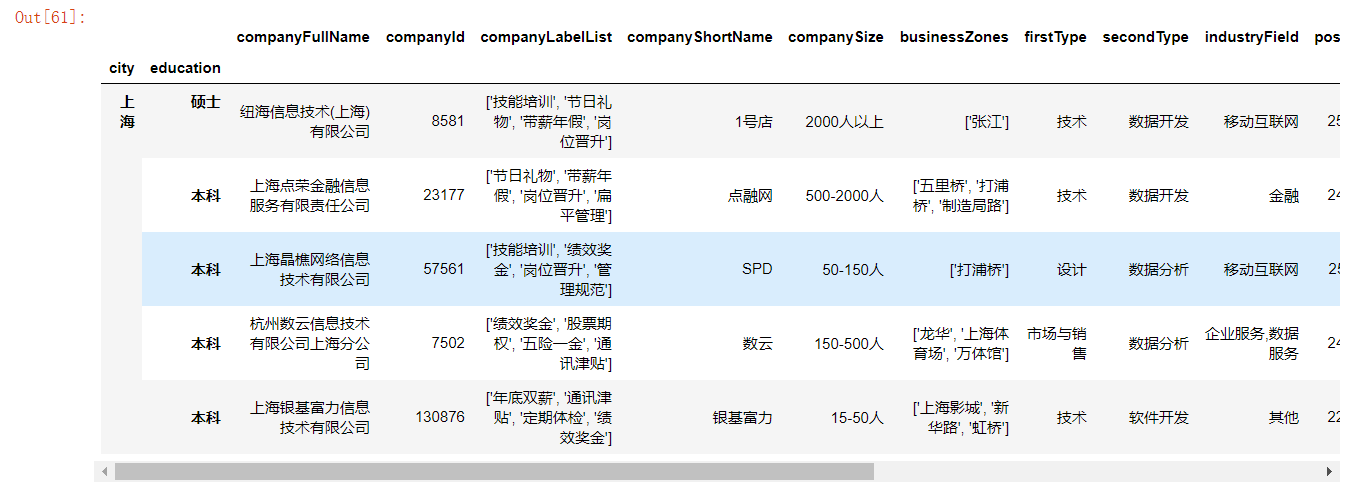Viewport: 1359px width, 485px height.
Task: Click the empty scrollbar track right side
Action: pos(1097,471)
